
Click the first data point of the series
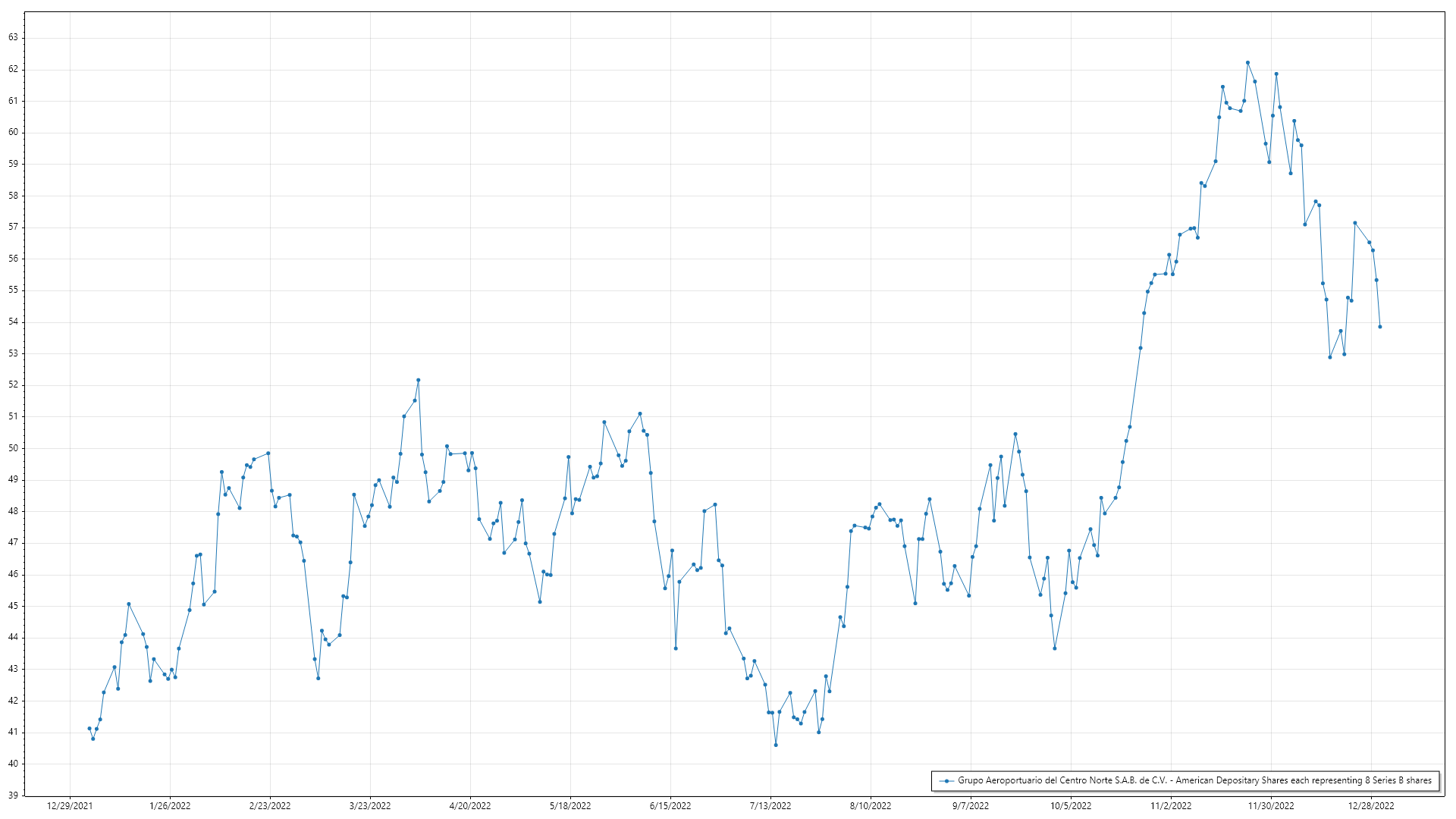point(89,728)
